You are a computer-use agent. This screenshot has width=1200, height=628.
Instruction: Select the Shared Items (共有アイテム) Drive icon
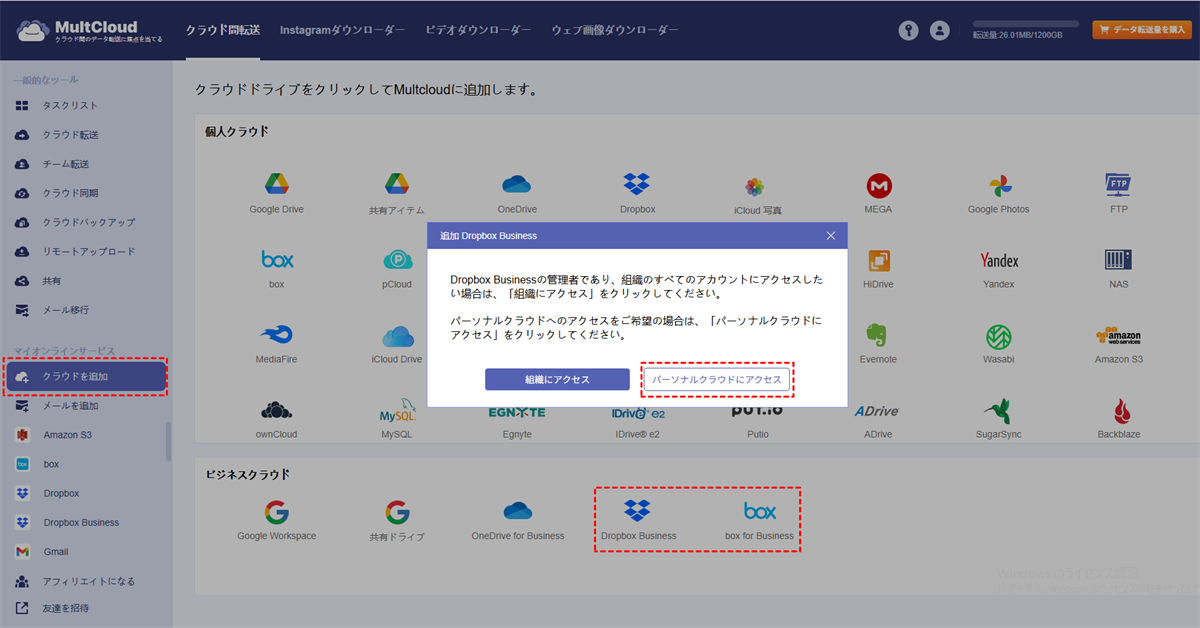397,184
